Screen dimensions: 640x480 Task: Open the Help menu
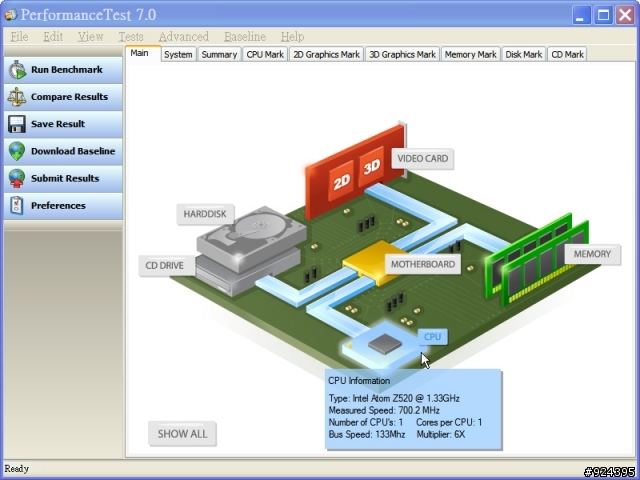click(x=292, y=36)
